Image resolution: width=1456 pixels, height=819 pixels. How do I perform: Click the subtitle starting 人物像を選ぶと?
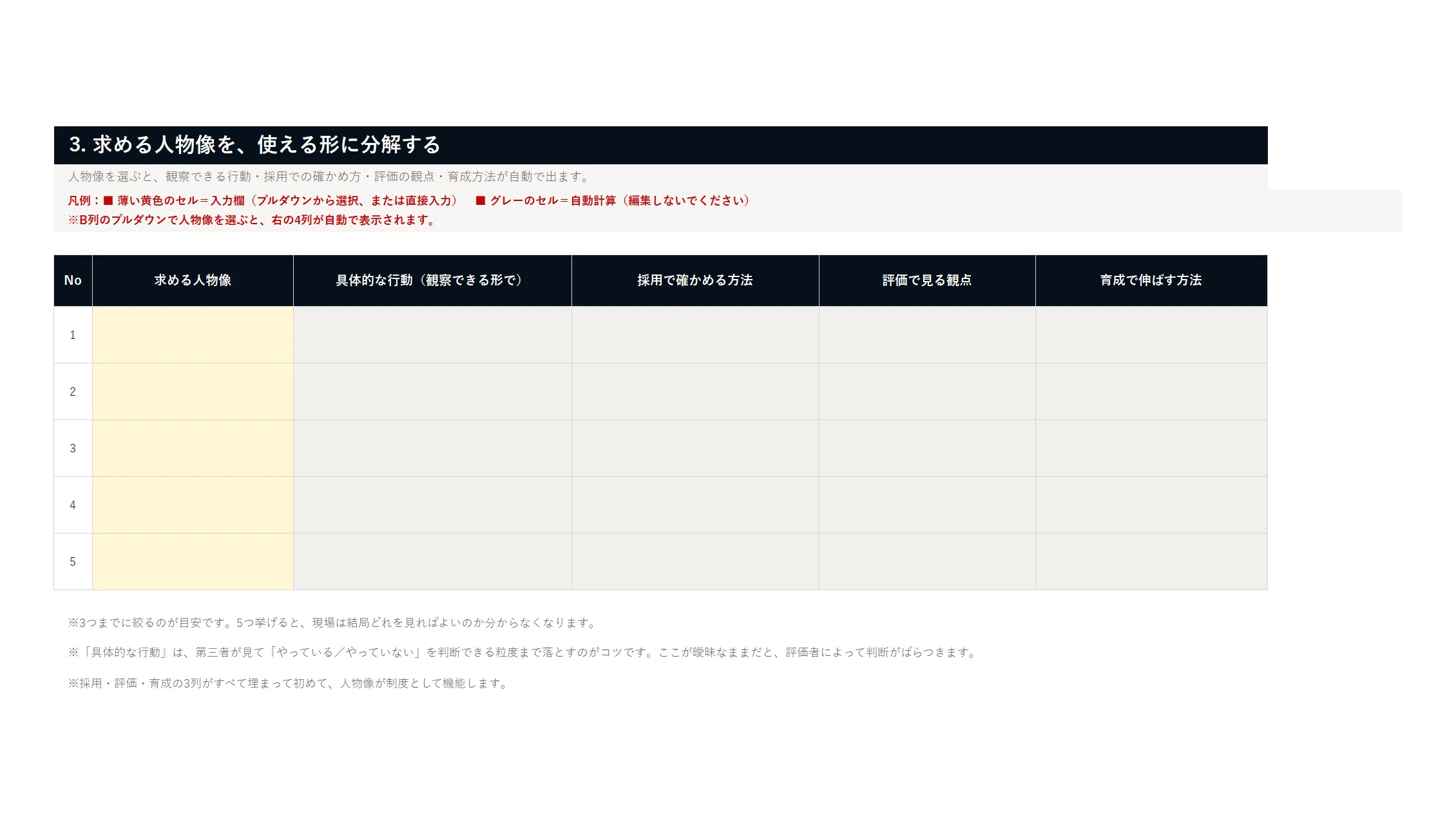tap(329, 177)
